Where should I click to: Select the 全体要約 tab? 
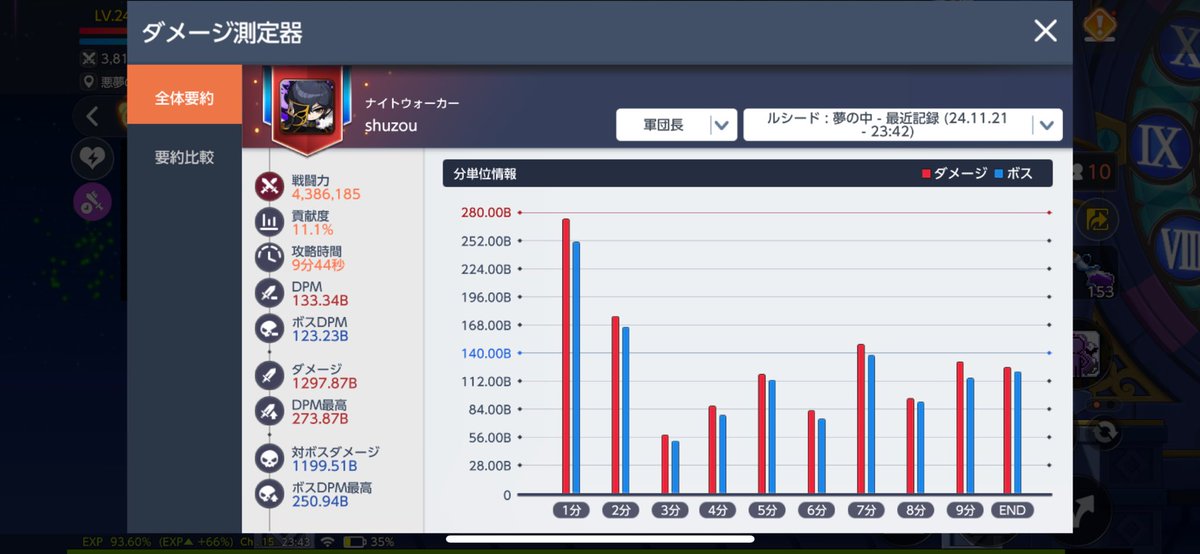[x=184, y=98]
